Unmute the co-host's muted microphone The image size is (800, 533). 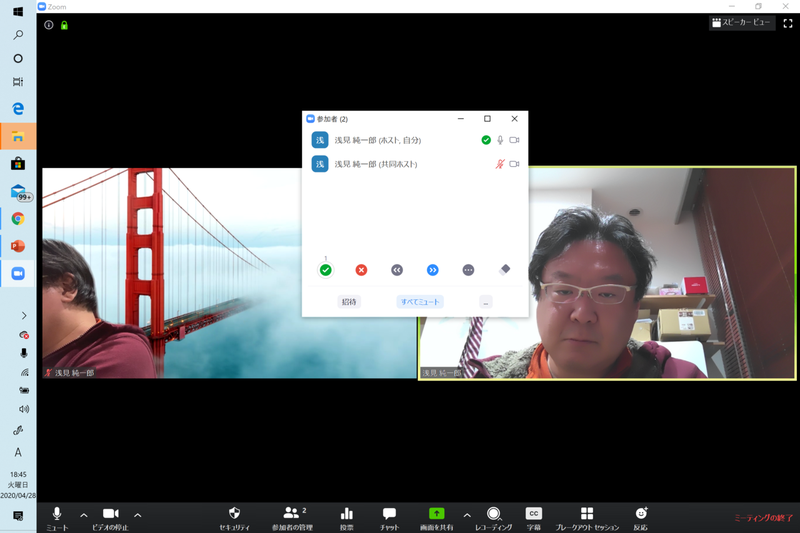[500, 164]
